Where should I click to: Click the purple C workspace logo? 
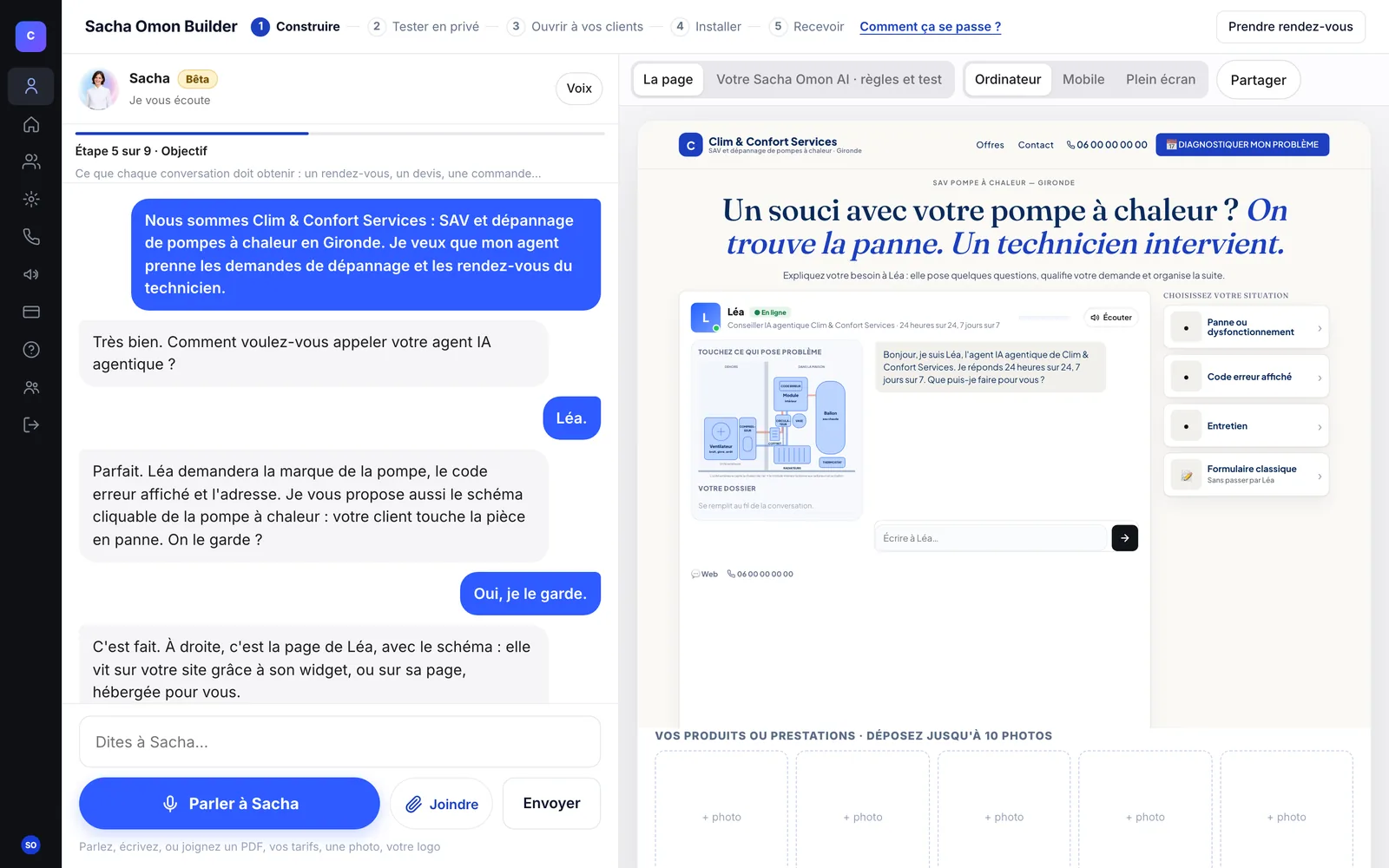tap(30, 36)
